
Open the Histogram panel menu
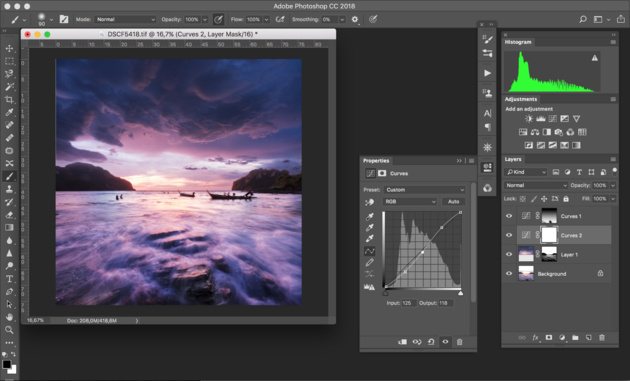point(613,42)
